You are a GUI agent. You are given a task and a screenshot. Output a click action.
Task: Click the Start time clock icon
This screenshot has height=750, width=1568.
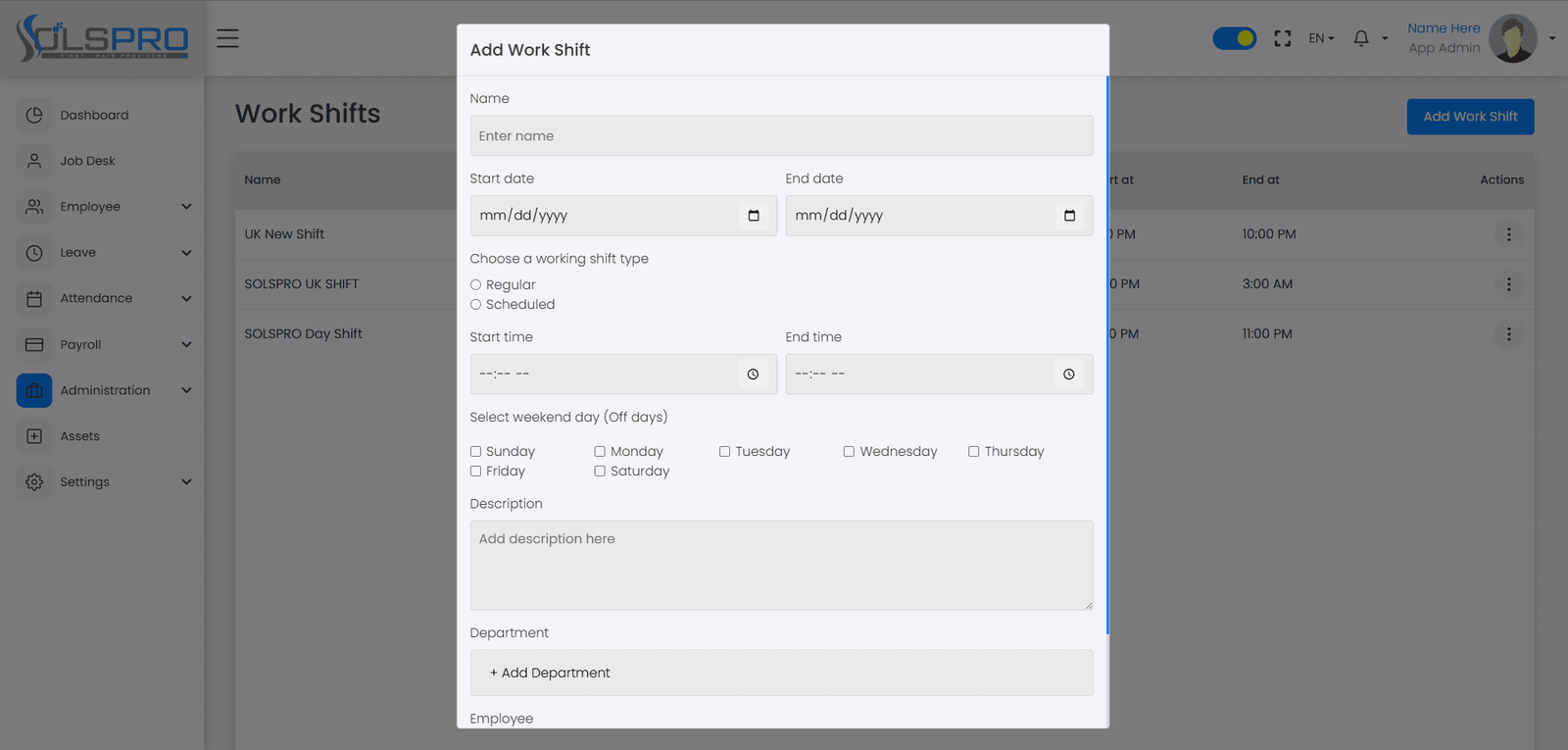[753, 375]
